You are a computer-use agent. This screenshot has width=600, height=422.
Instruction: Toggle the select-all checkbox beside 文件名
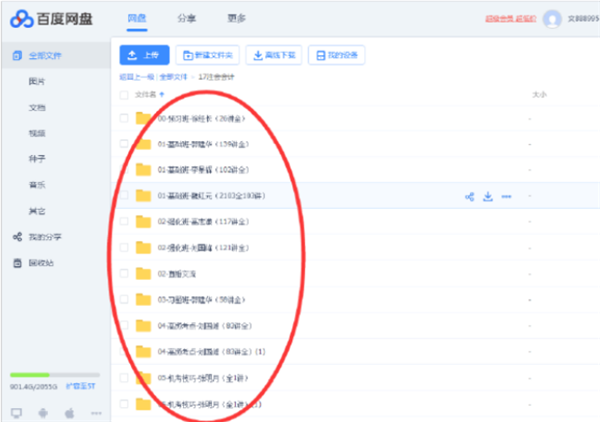[x=124, y=95]
